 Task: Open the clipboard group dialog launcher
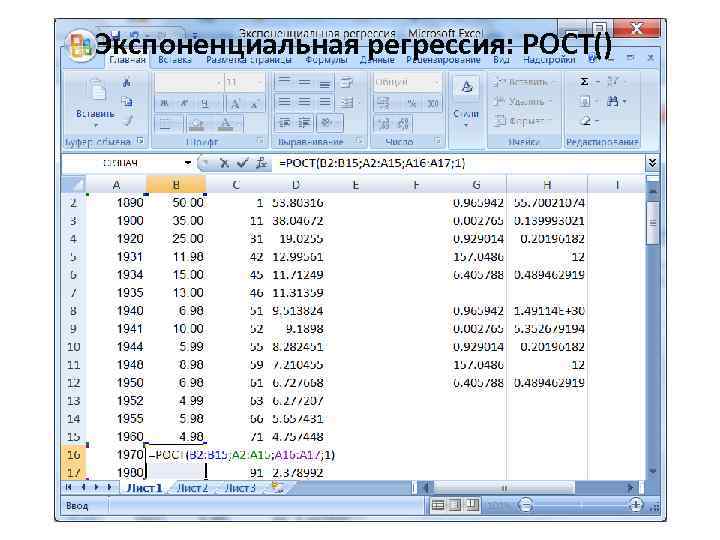[x=140, y=141]
